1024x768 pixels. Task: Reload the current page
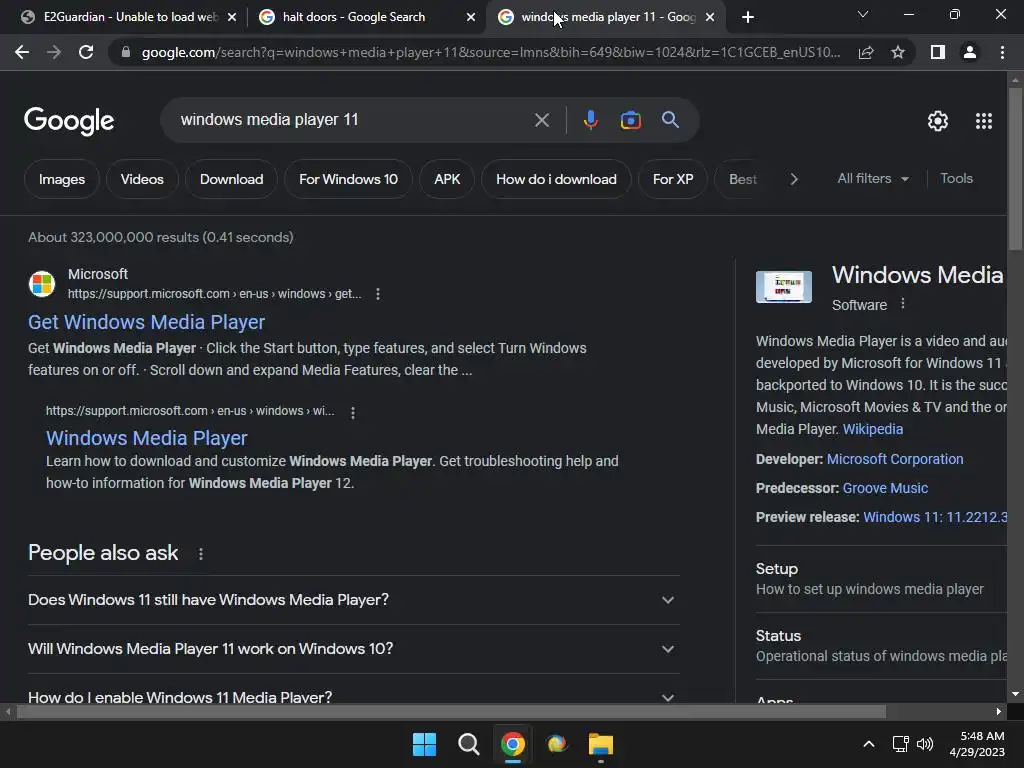pos(86,52)
